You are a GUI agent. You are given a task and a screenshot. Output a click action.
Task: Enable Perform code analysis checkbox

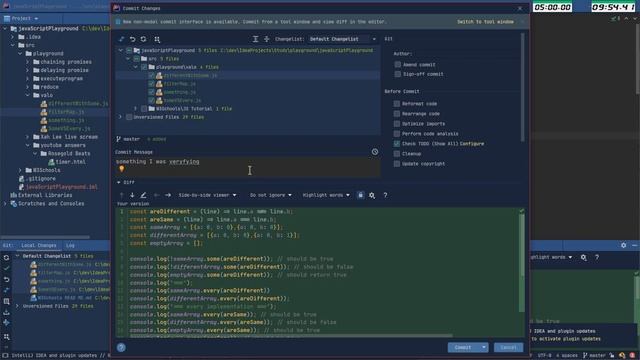[397, 133]
